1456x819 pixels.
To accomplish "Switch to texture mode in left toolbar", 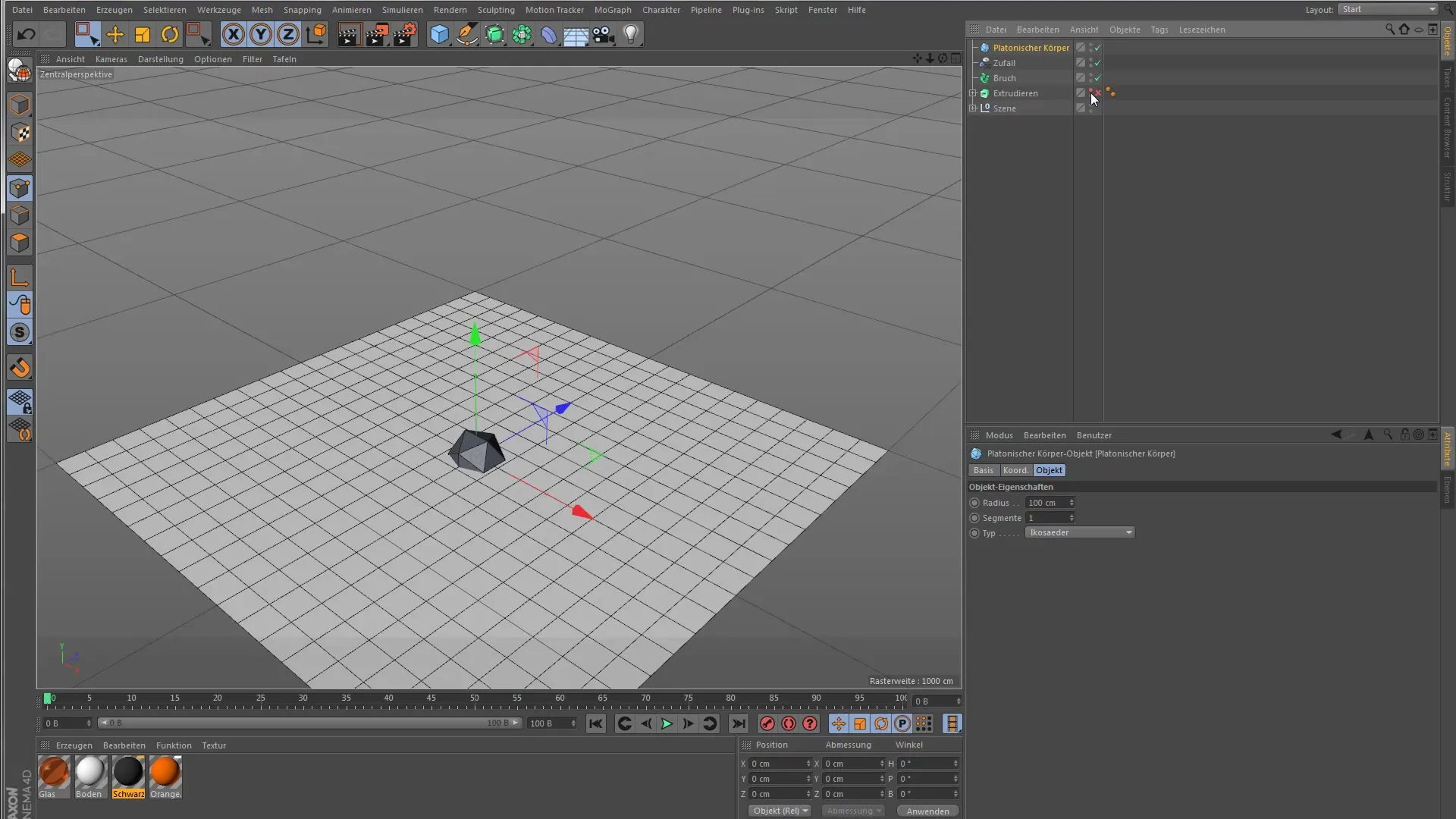I will click(20, 133).
